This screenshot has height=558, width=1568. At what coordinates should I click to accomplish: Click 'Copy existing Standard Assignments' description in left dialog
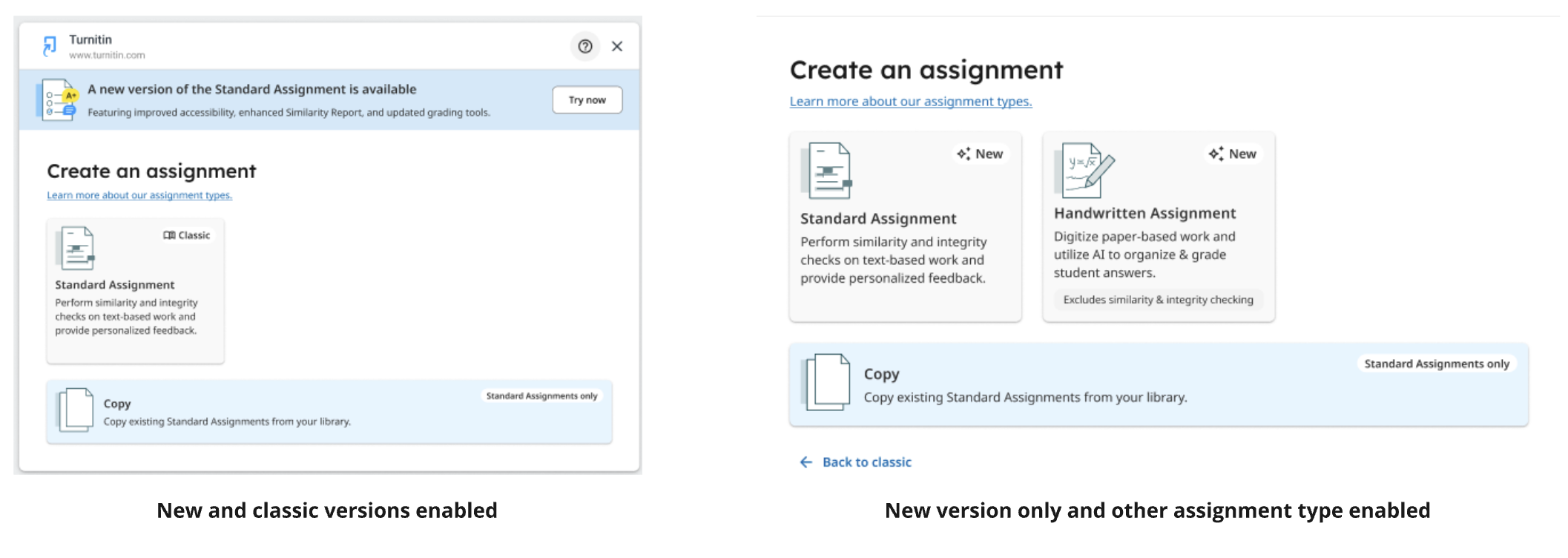pos(227,421)
